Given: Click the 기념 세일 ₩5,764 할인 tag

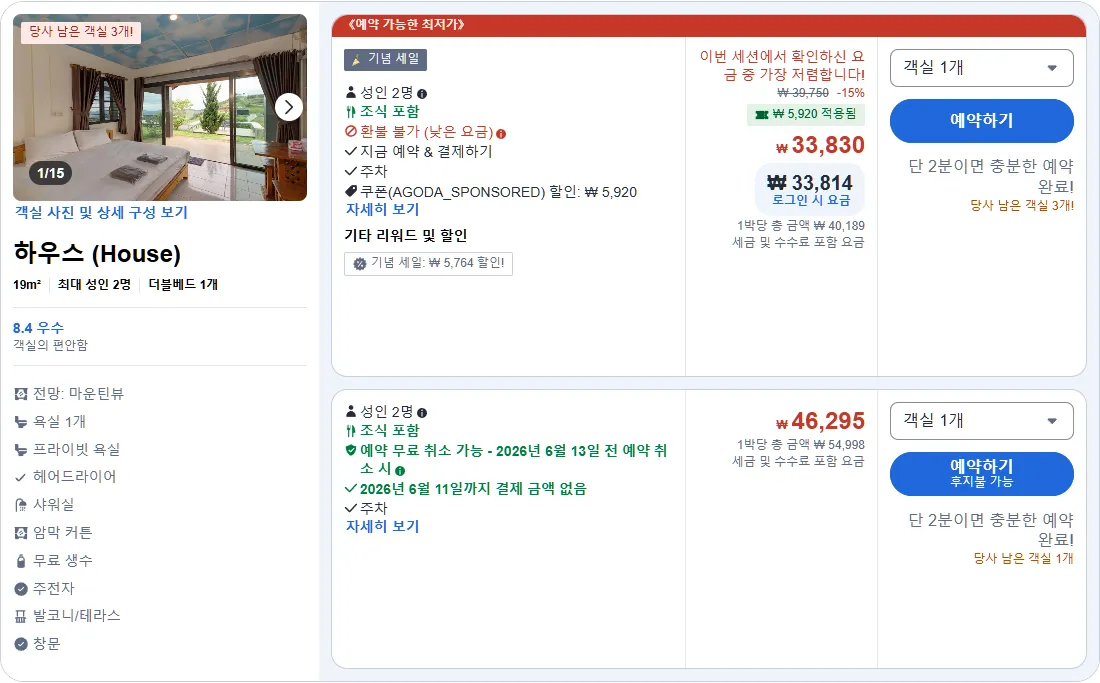Looking at the screenshot, I should pos(428,264).
